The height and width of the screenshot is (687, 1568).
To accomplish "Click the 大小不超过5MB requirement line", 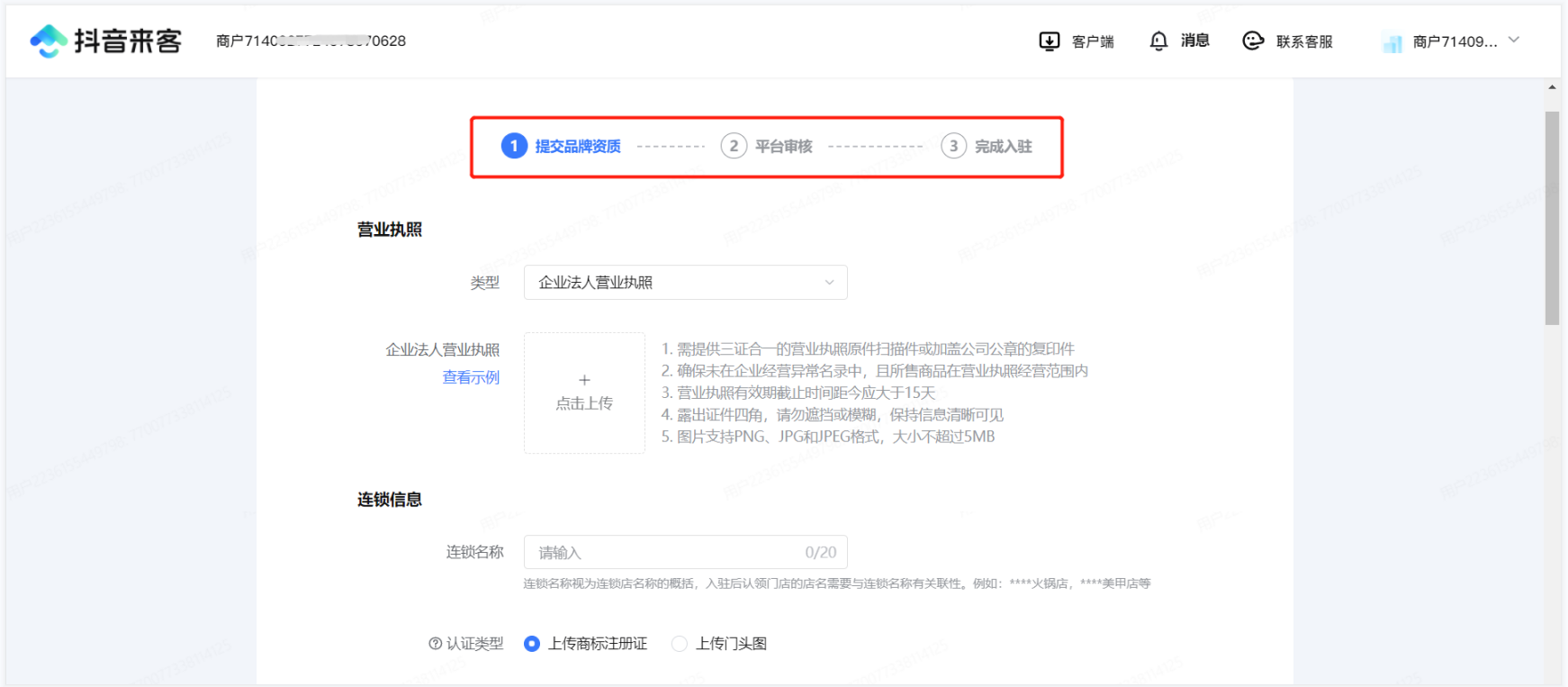I will [x=828, y=437].
